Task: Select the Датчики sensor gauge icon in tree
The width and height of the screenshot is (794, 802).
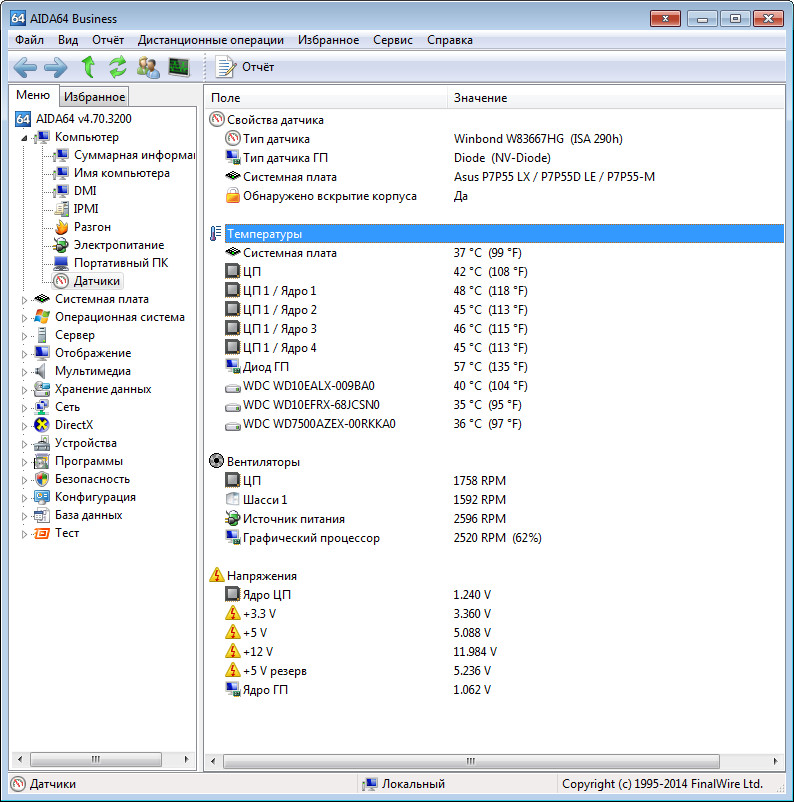Action: [x=61, y=281]
